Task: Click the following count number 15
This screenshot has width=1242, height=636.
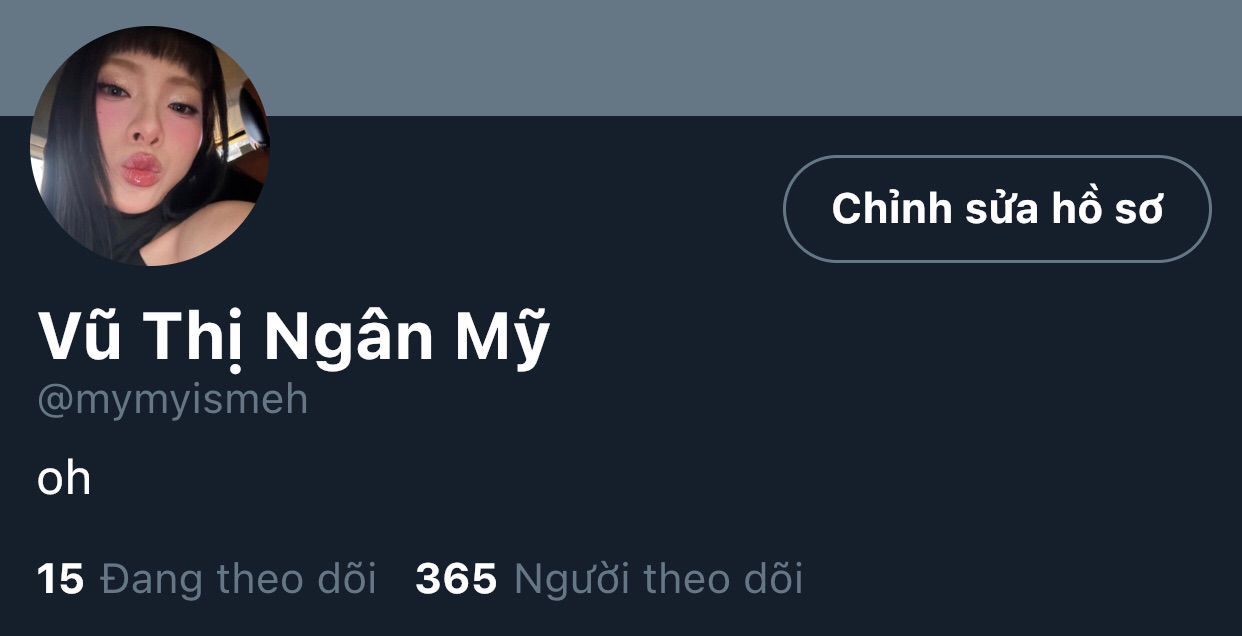Action: click(60, 579)
